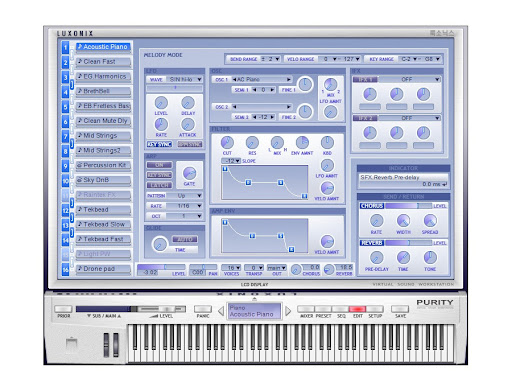
Task: Enable the arpeggiator LATCH button
Action: (x=159, y=185)
